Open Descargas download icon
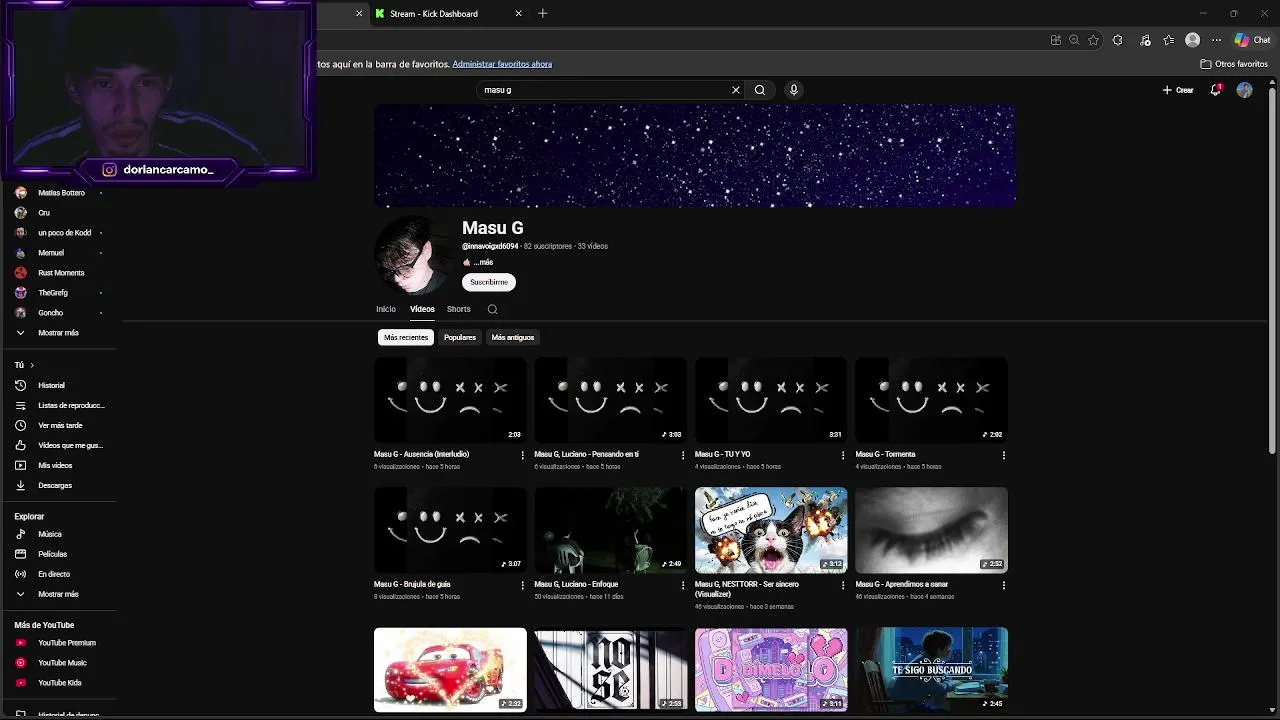1280x720 pixels. (20, 485)
